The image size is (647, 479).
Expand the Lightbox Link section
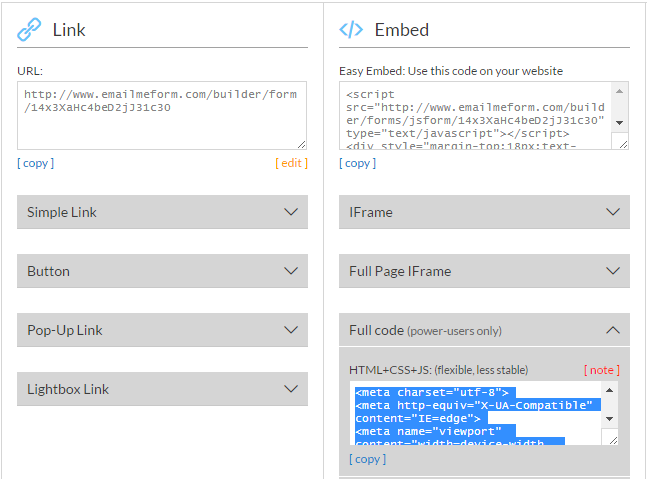162,389
